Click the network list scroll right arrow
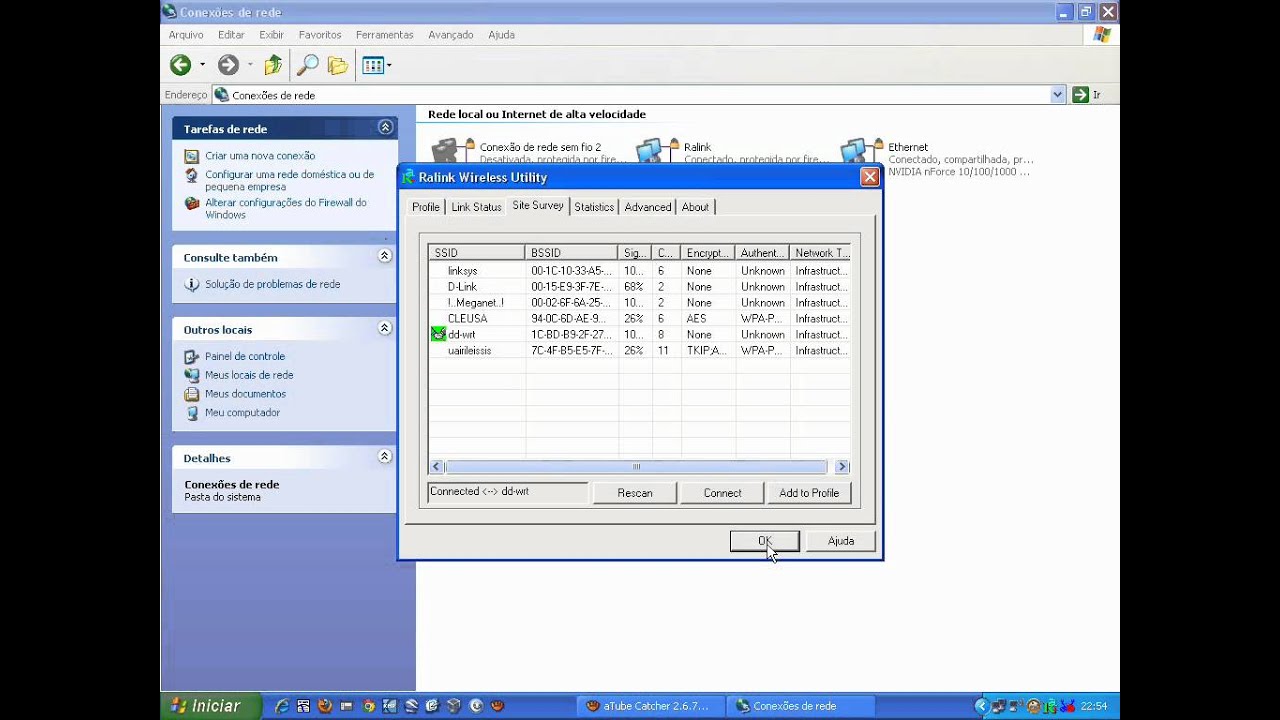This screenshot has width=1280, height=720. (842, 467)
